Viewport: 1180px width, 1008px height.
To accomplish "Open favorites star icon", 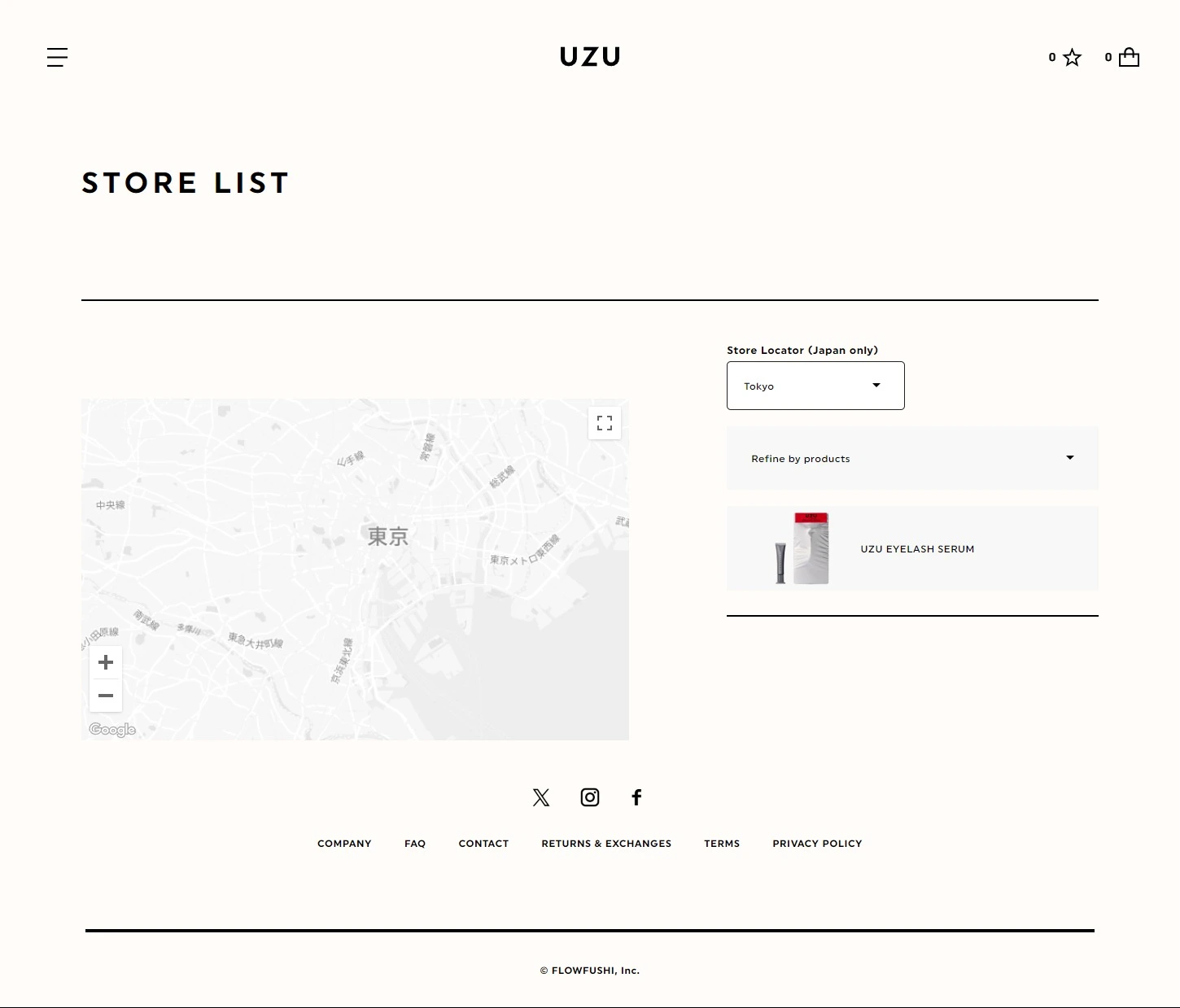I will [1072, 58].
